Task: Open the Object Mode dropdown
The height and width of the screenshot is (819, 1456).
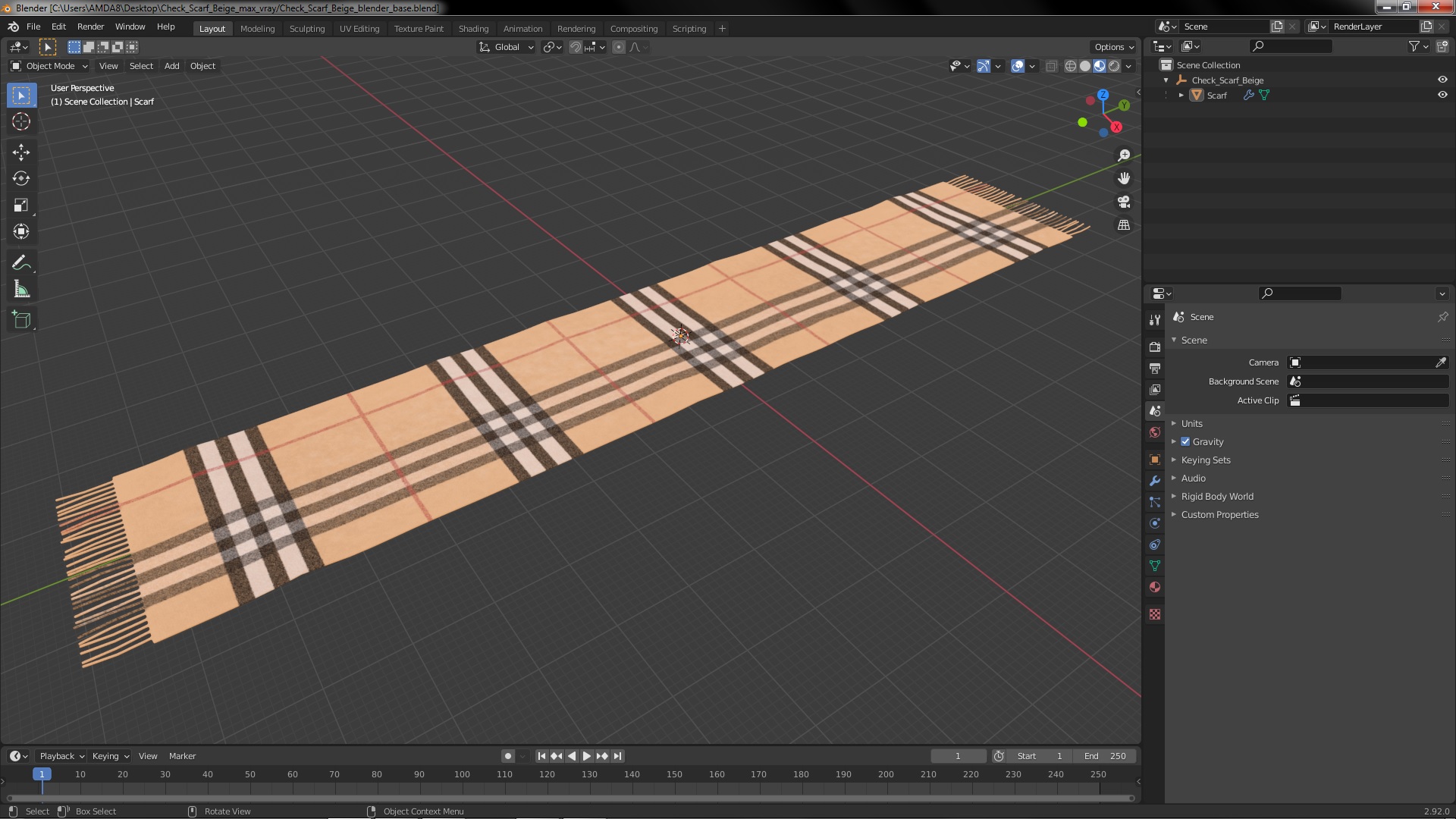Action: (49, 66)
